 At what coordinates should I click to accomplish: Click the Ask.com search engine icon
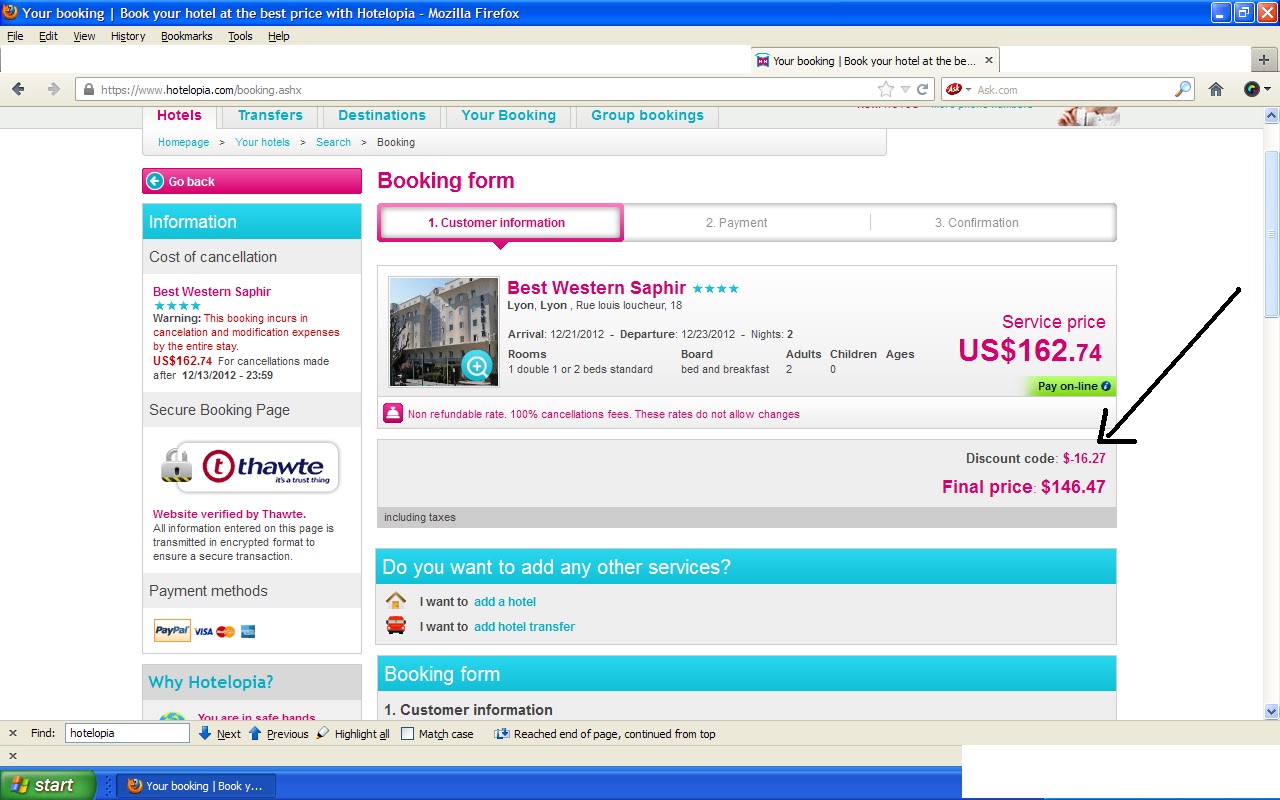click(954, 89)
